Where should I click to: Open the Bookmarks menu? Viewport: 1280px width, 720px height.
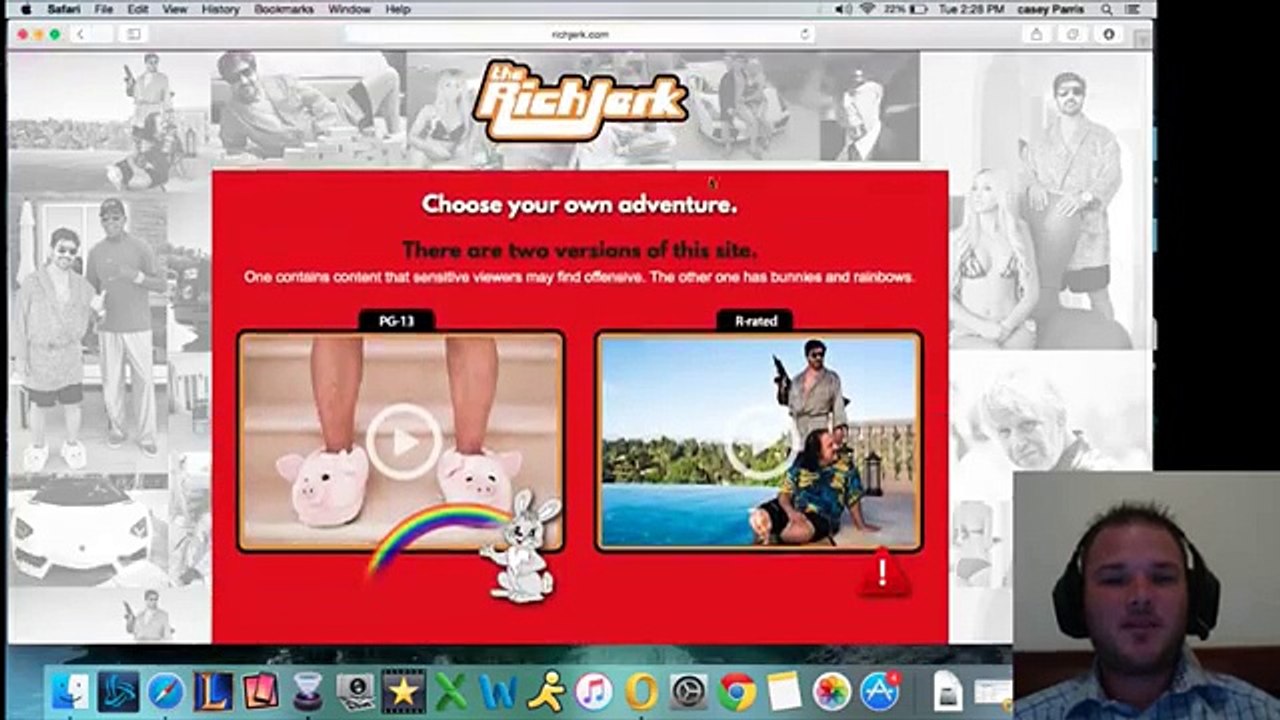[283, 9]
